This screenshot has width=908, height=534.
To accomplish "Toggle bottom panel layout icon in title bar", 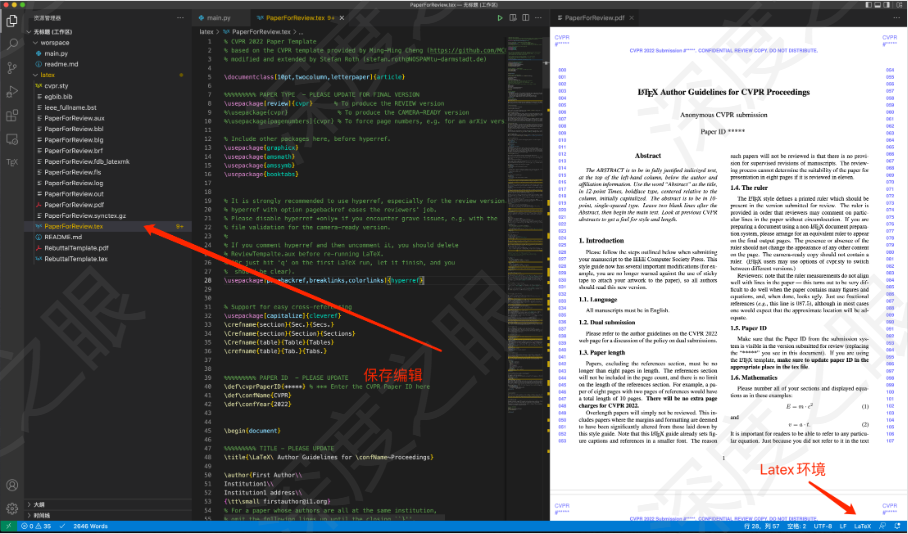I will (878, 5).
